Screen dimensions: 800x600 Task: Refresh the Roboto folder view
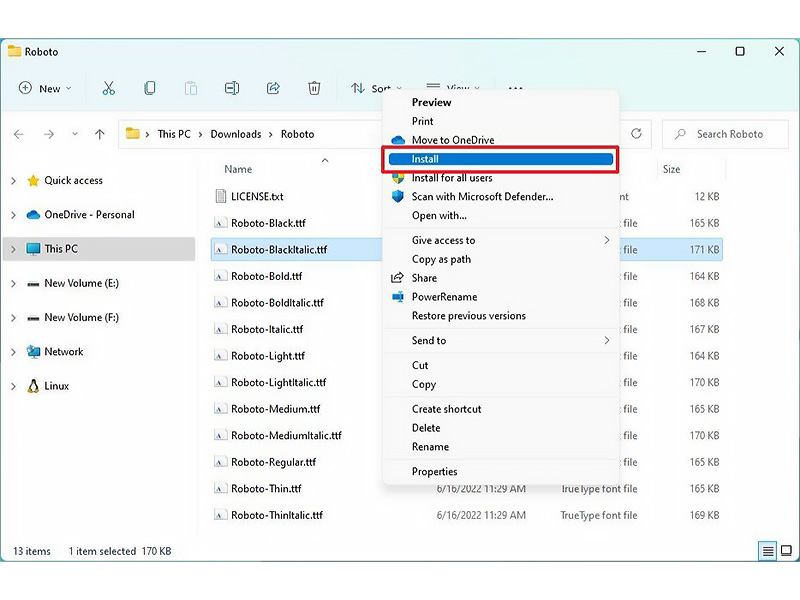tap(636, 134)
